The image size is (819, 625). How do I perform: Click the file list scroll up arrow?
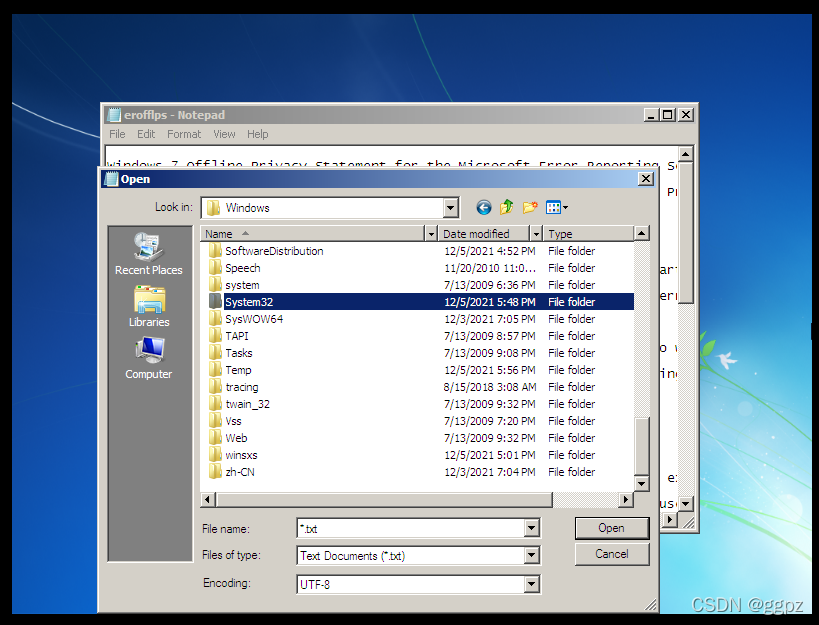click(642, 233)
